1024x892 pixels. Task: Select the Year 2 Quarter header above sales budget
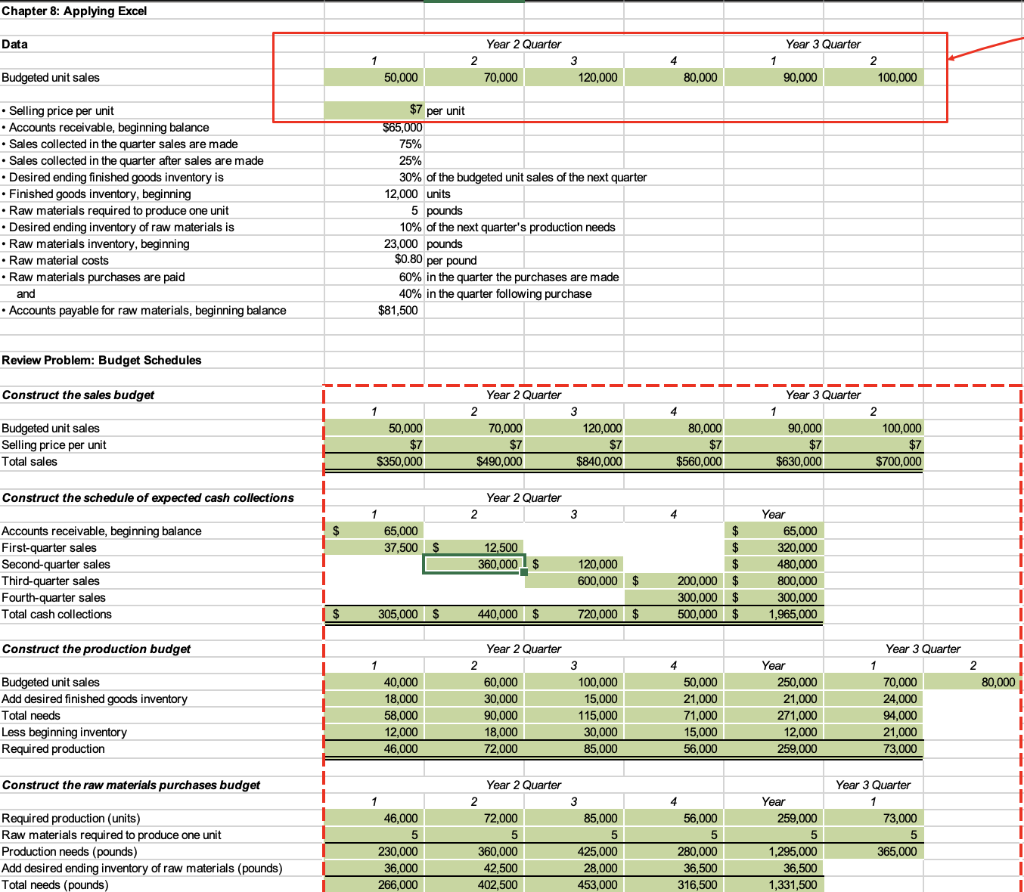click(523, 394)
